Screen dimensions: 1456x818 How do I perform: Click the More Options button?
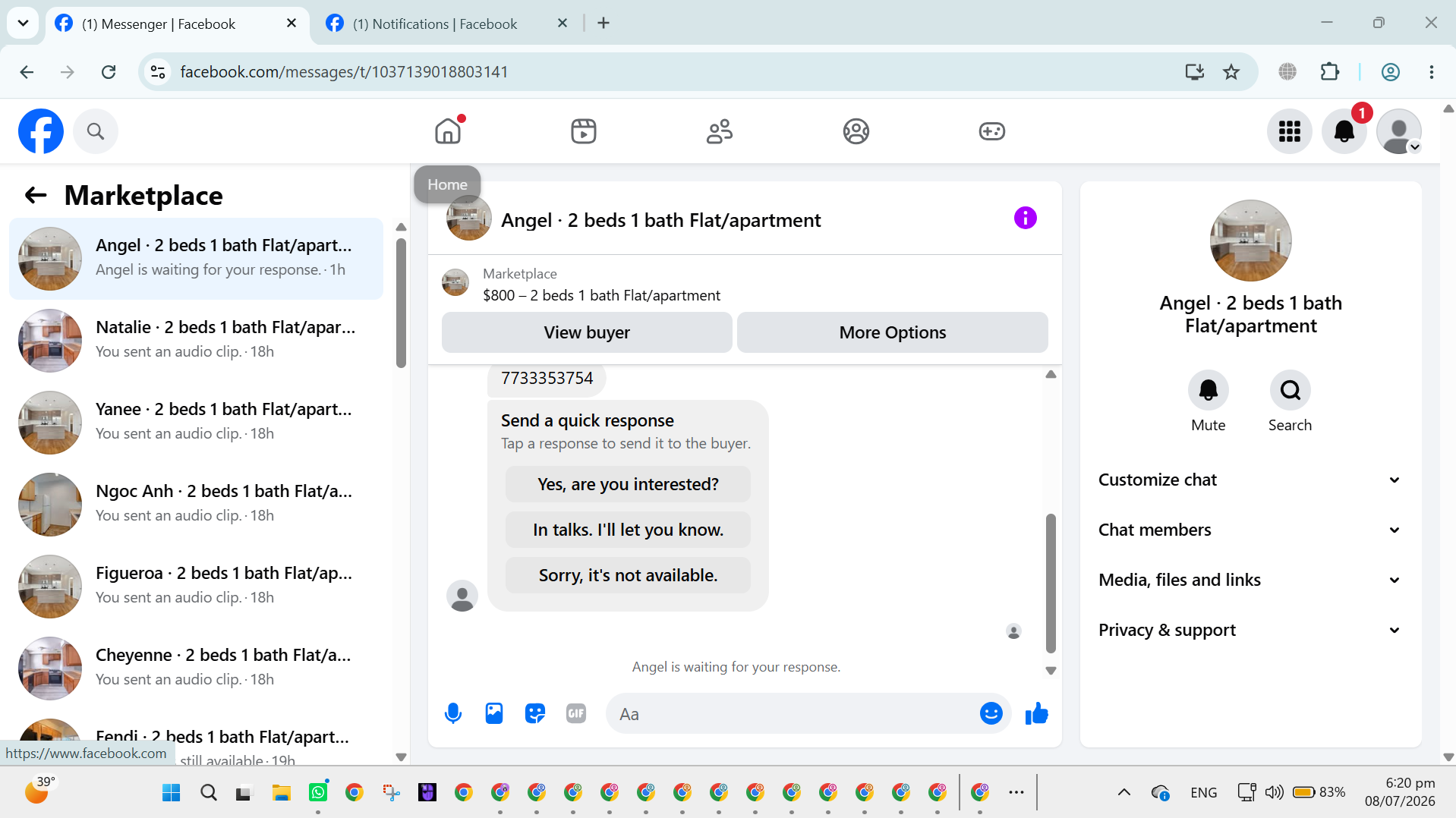[x=892, y=332]
